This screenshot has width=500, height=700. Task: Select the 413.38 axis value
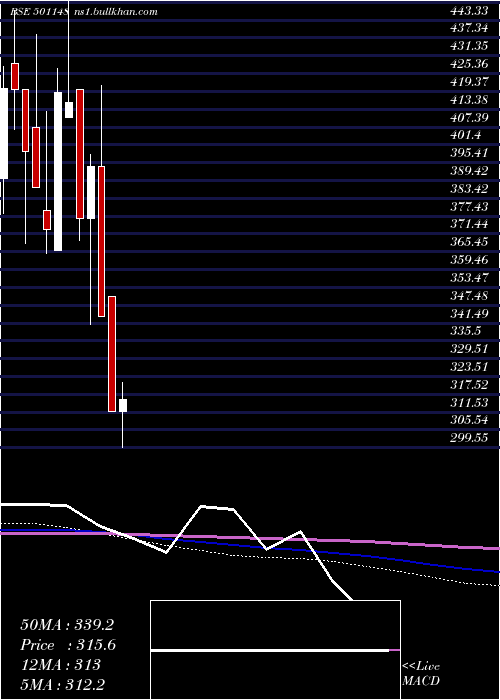[469, 100]
